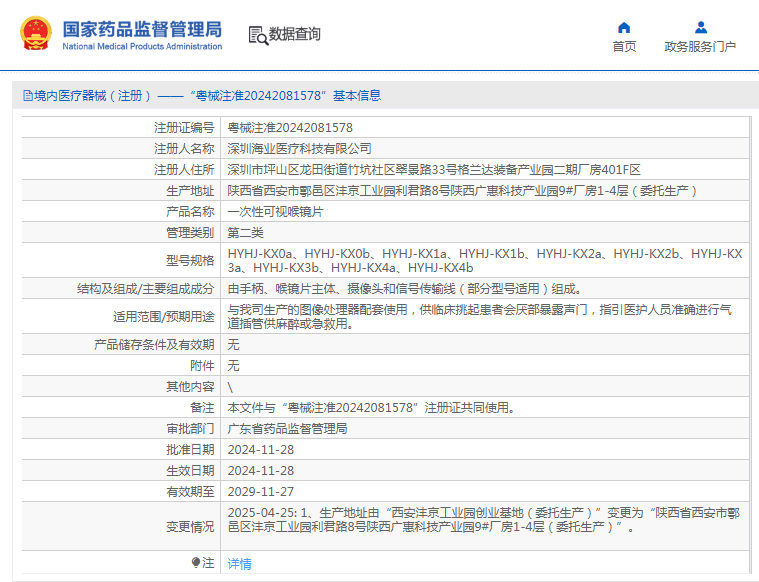Viewport: 759px width, 582px height.
Task: Click the 批准日期 label
Action: click(x=190, y=450)
